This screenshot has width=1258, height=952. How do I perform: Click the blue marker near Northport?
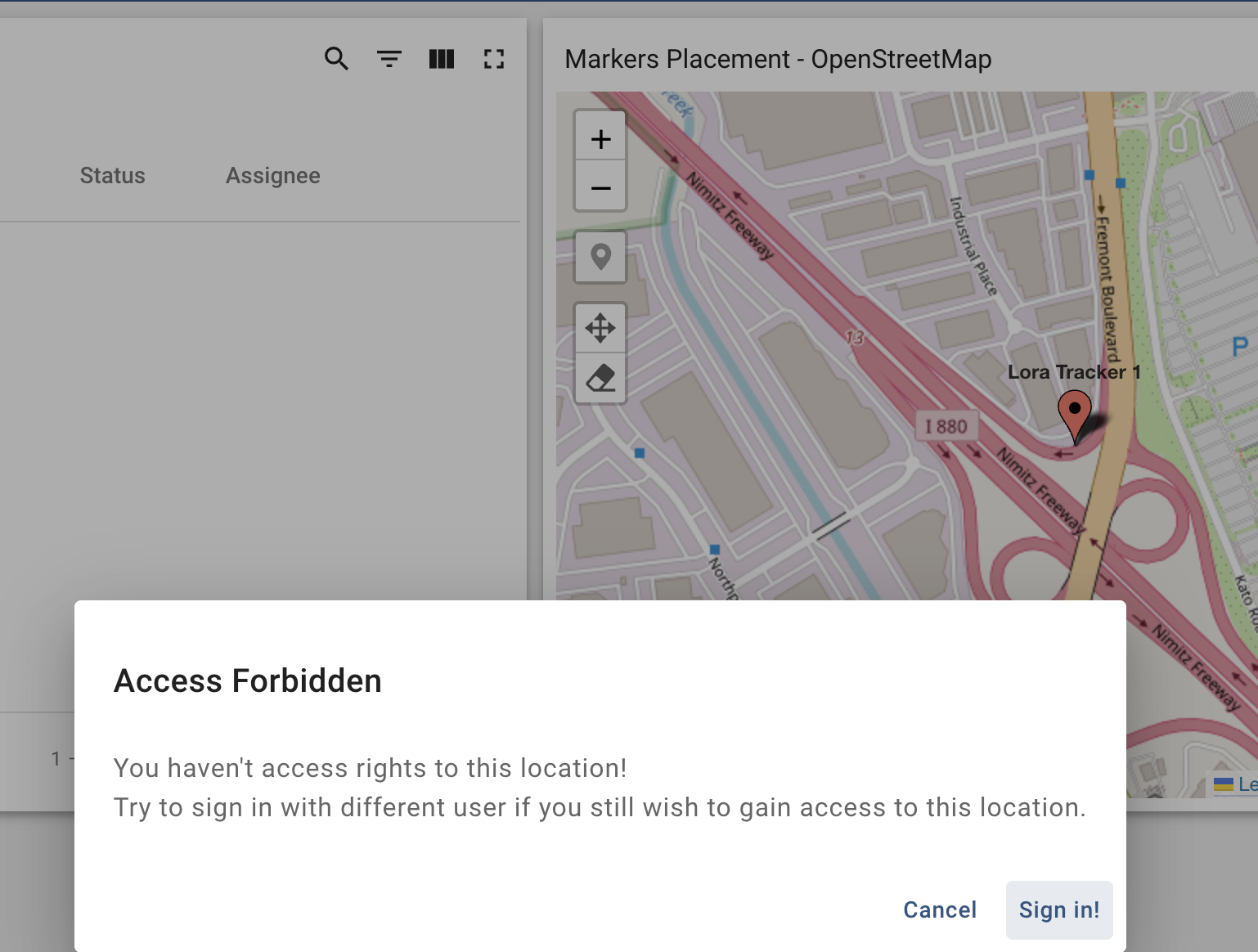click(x=716, y=548)
